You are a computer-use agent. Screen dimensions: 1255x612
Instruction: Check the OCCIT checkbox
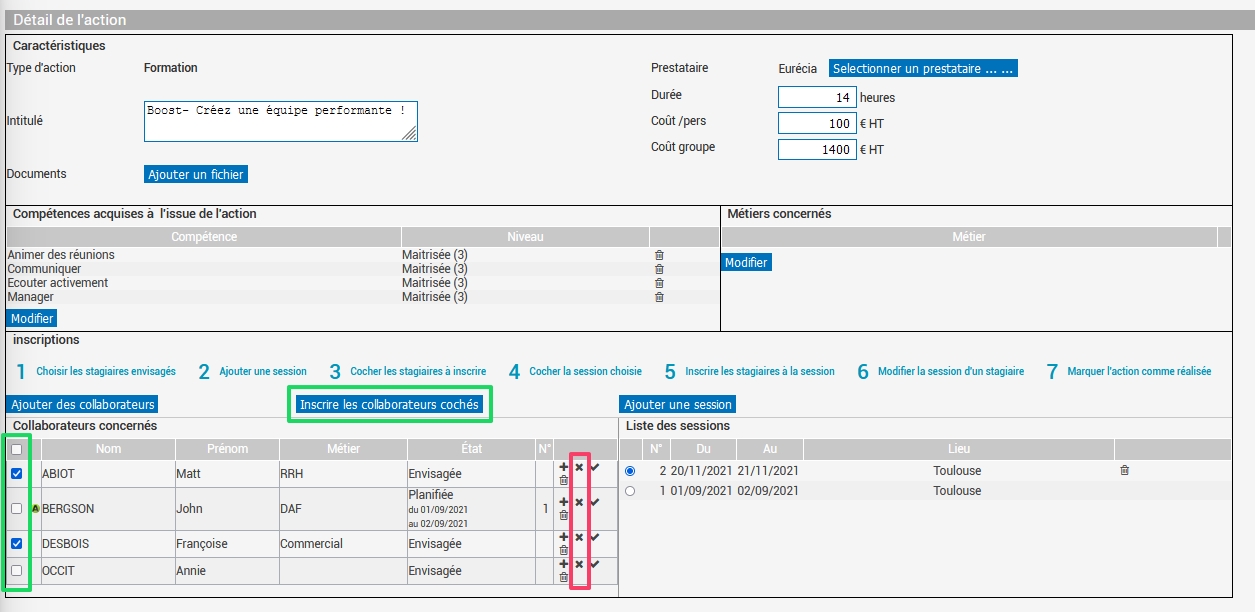(16, 570)
